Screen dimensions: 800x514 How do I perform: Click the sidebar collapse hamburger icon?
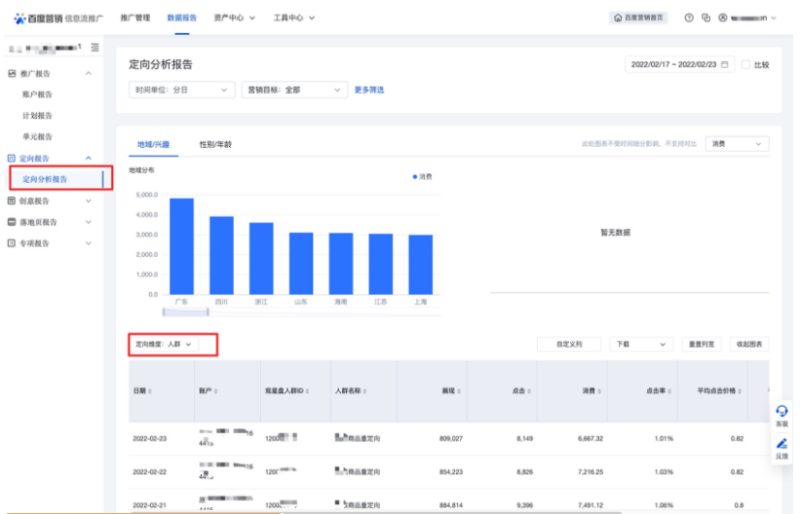point(95,48)
